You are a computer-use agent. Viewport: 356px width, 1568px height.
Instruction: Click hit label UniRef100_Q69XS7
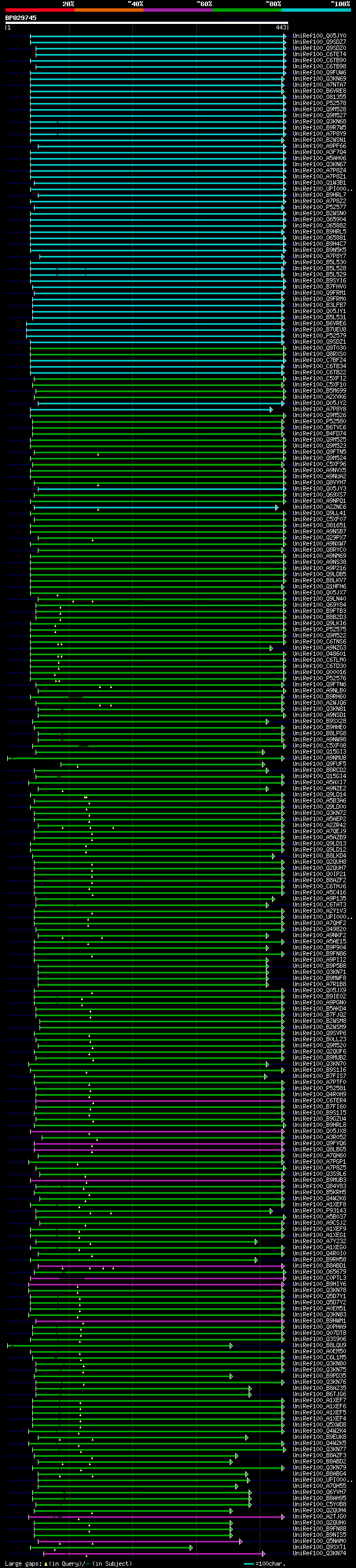(x=319, y=494)
